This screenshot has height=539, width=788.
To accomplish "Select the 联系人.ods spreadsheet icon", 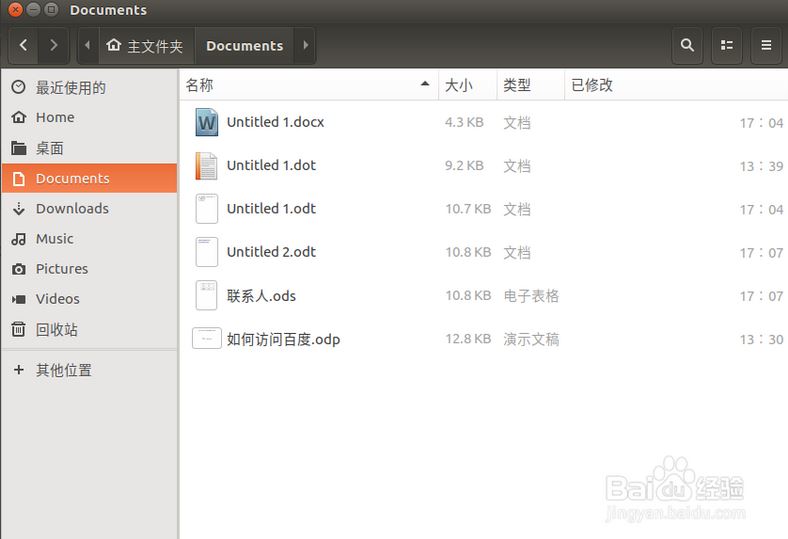I will [x=206, y=295].
